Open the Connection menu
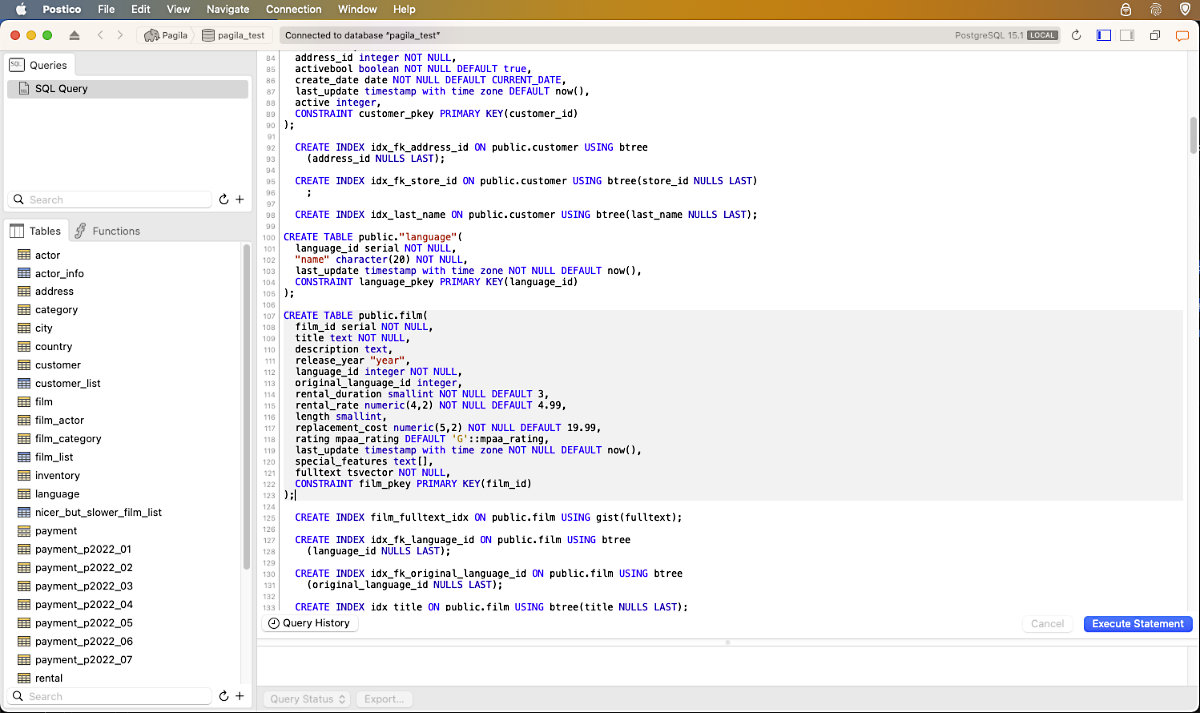1200x713 pixels. 294,9
